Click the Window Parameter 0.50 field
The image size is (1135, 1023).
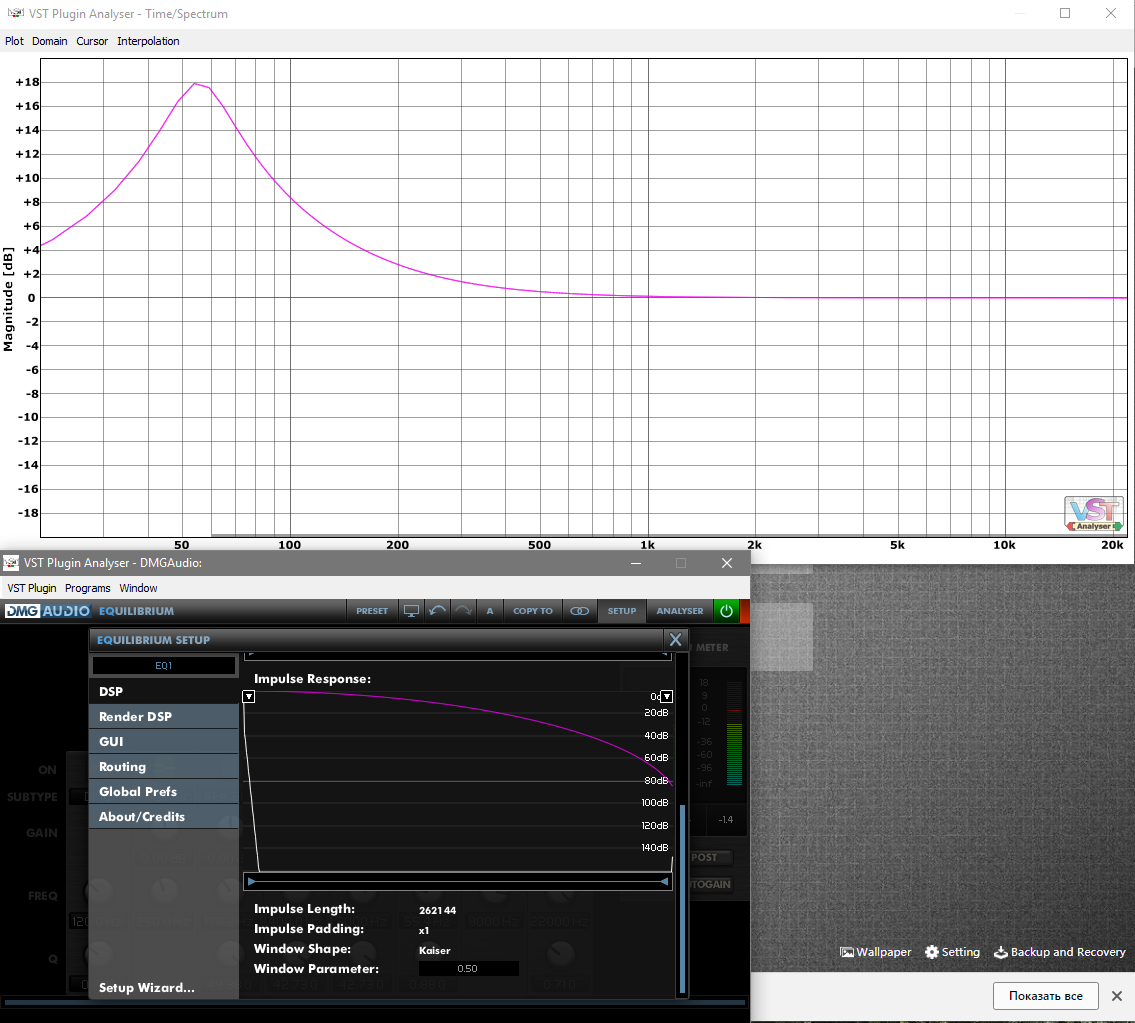click(468, 969)
